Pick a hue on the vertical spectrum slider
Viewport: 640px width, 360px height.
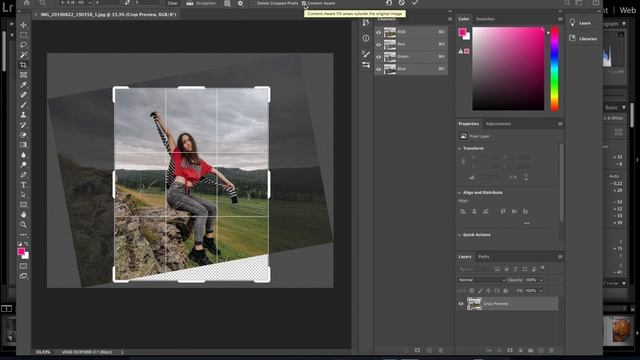pyautogui.click(x=554, y=69)
